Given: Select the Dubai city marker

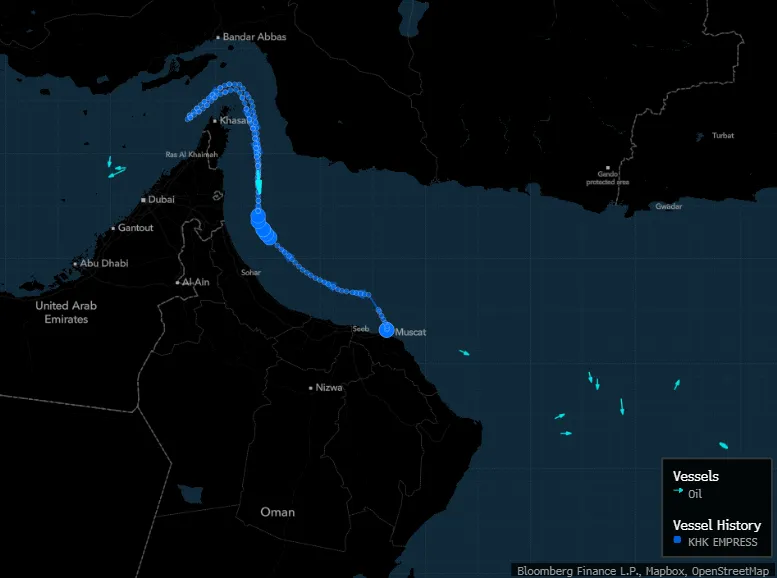Looking at the screenshot, I should pos(143,200).
